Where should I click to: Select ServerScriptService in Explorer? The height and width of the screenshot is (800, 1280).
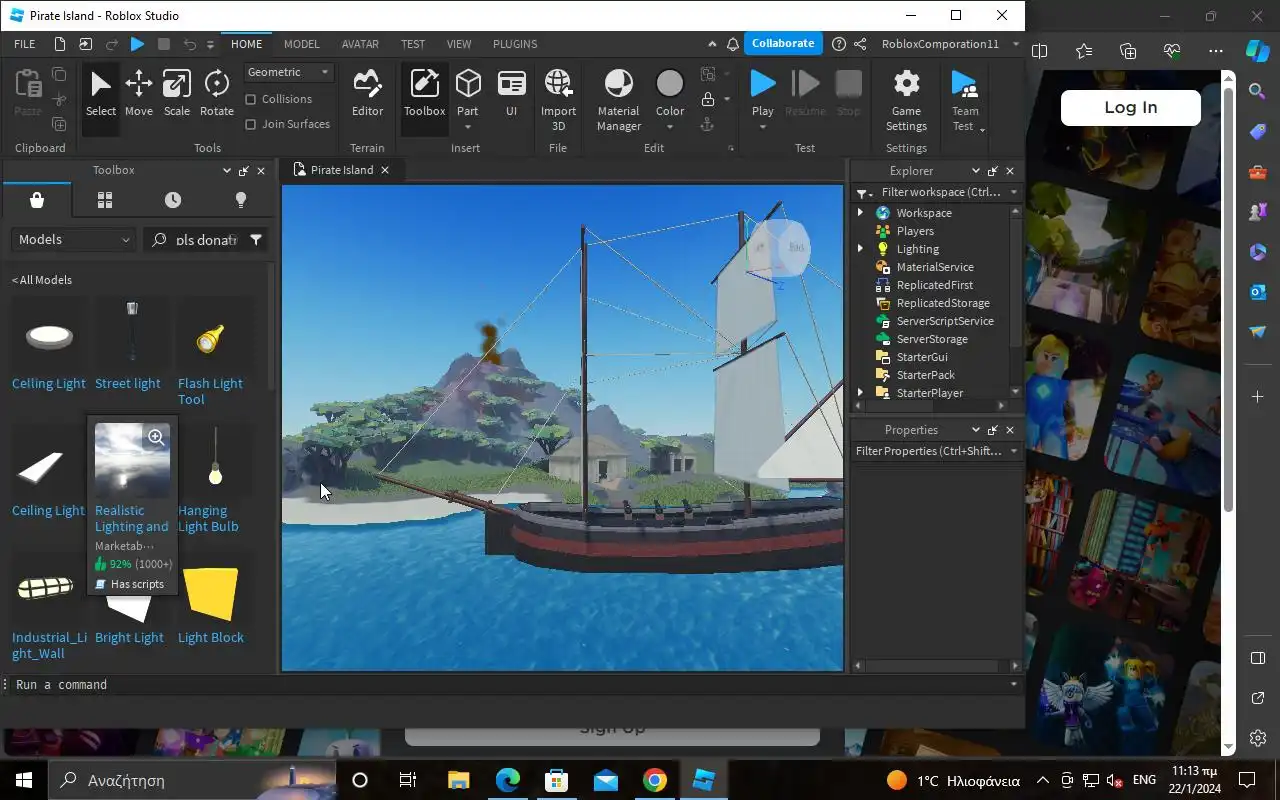(945, 321)
